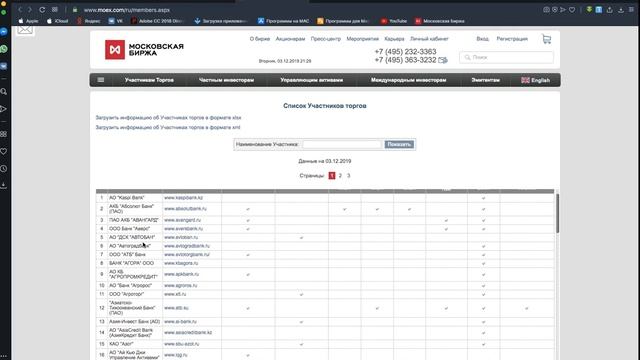The image size is (640, 360).
Task: Go to page 2 of the list
Action: 340,176
